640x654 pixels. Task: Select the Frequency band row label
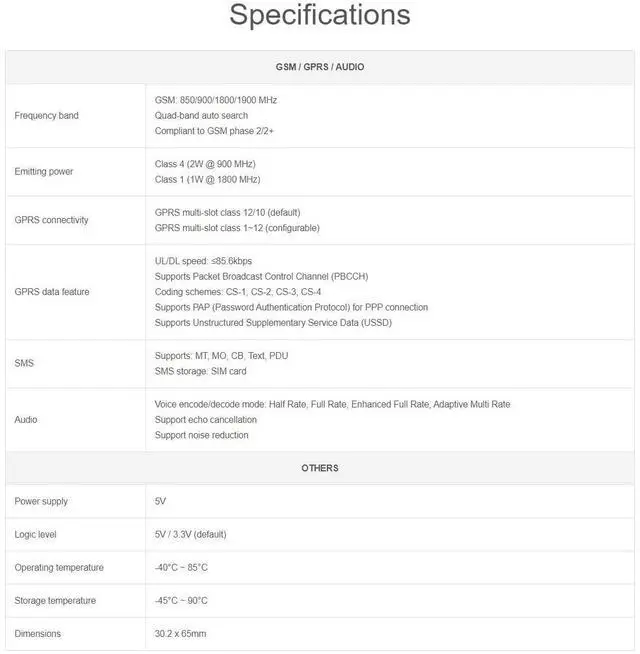(46, 116)
